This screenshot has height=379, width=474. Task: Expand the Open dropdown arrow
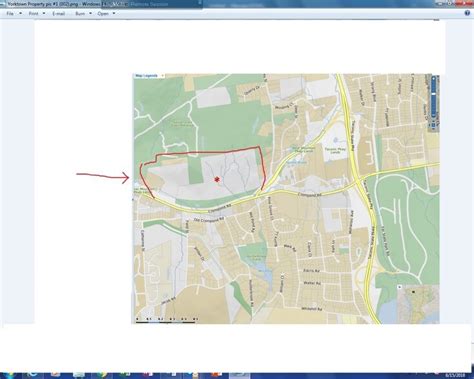(114, 14)
